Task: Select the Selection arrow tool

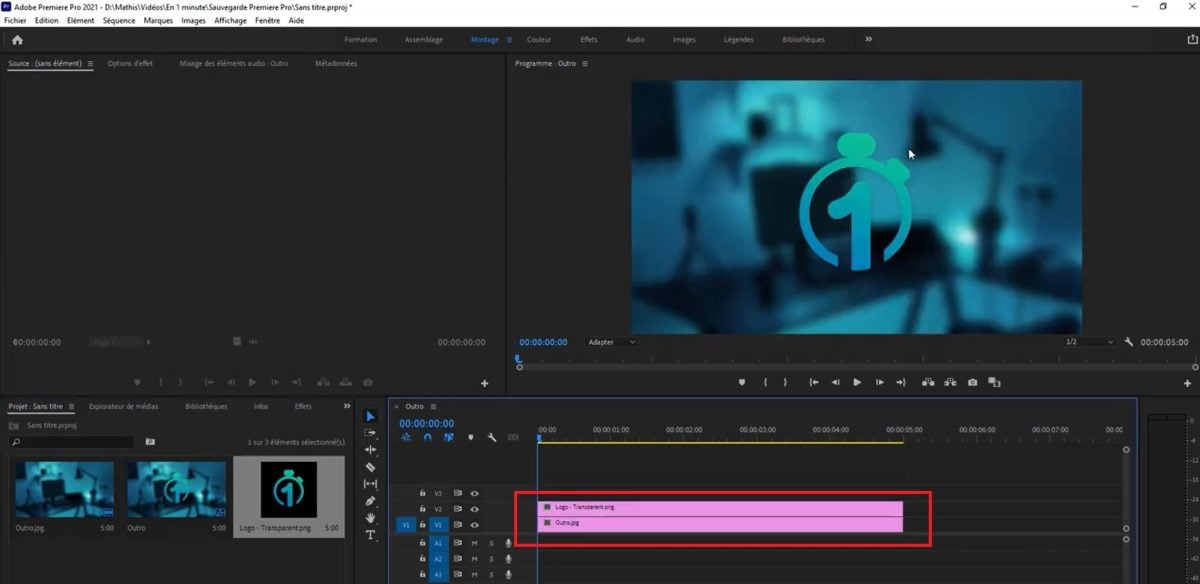Action: pos(370,416)
